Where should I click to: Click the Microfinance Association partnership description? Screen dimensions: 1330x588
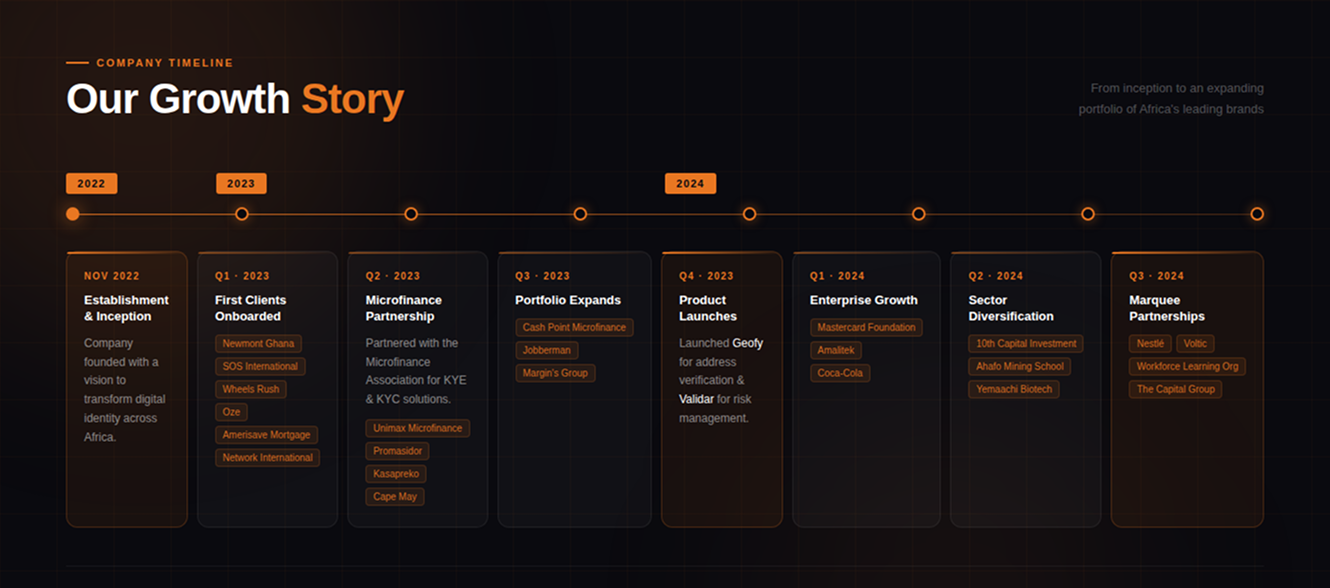point(416,371)
